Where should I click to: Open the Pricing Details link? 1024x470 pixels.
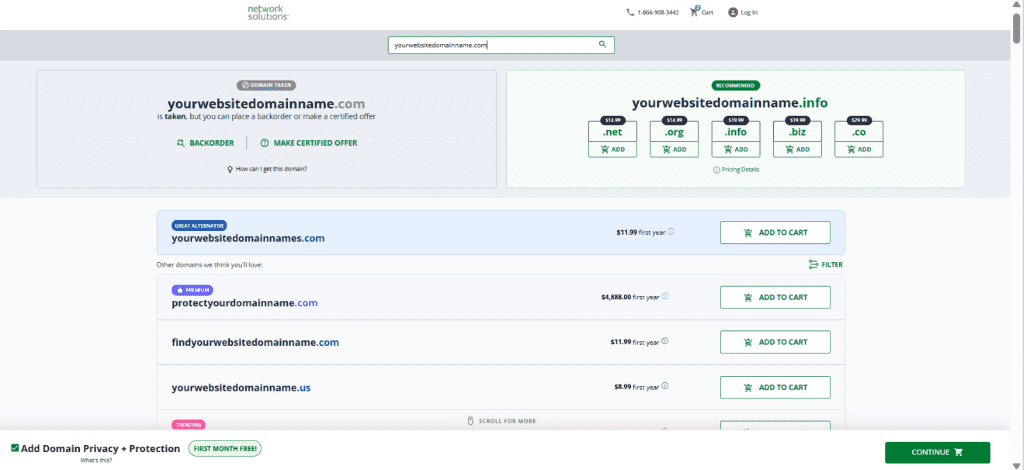point(736,170)
